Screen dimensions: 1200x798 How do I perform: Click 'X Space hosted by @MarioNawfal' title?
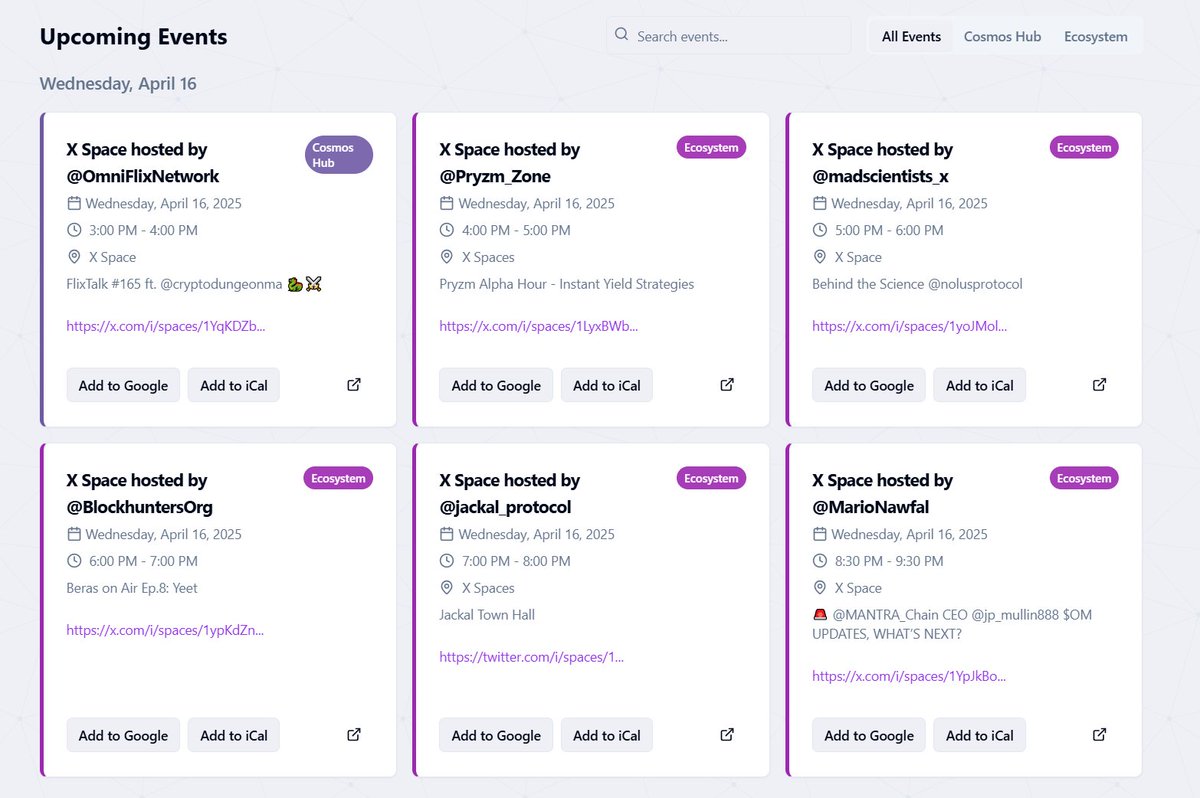[883, 494]
